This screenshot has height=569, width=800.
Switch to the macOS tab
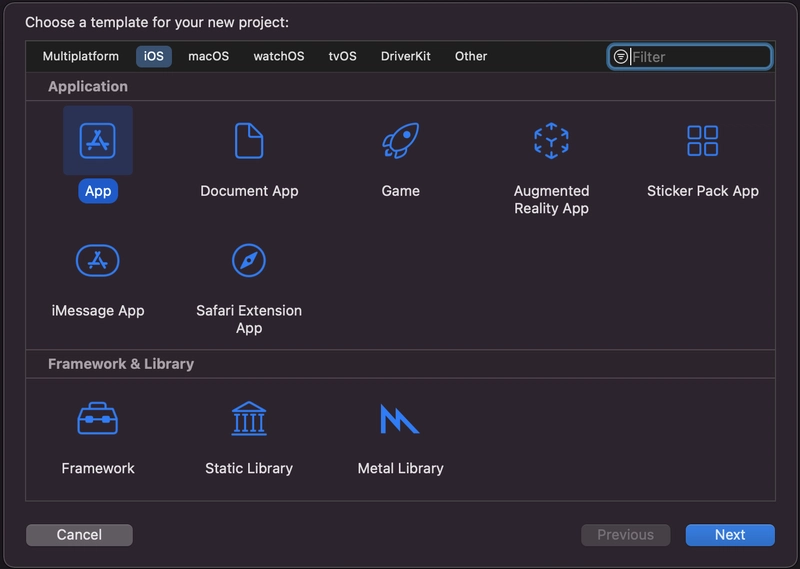tap(208, 57)
